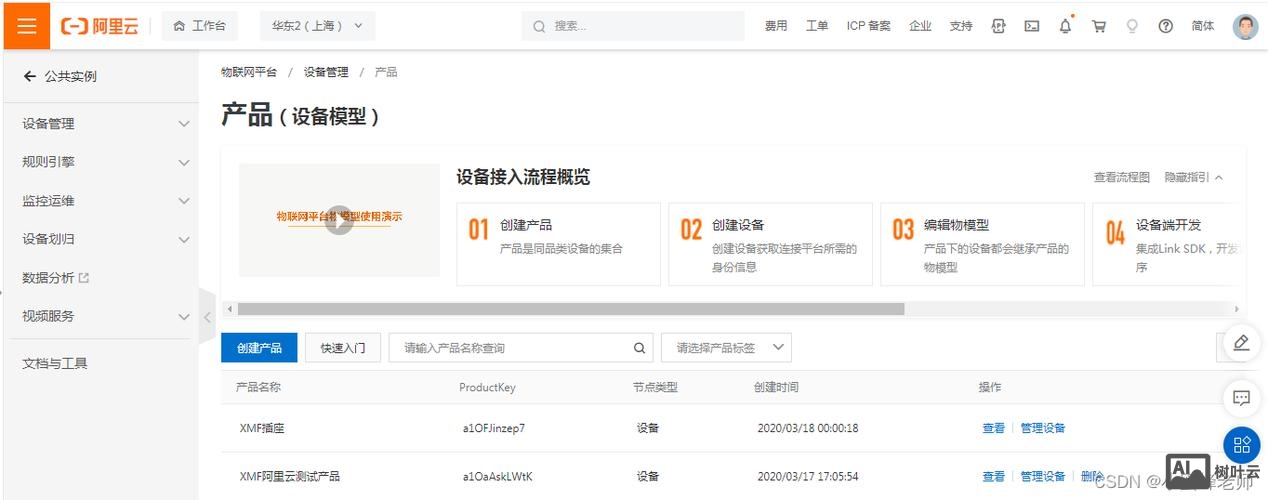Click creation time 2020/03/17 17:05:54
The image size is (1268, 500).
pyautogui.click(x=808, y=476)
